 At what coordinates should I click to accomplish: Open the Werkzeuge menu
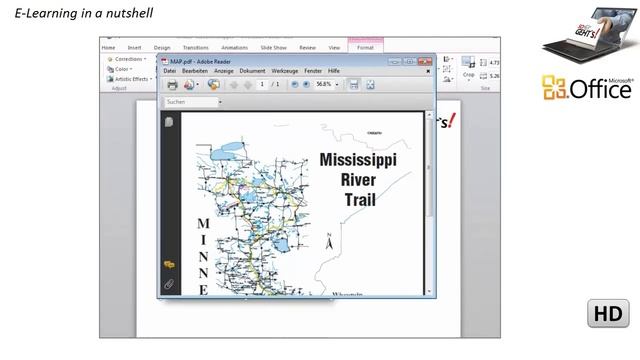pos(285,71)
